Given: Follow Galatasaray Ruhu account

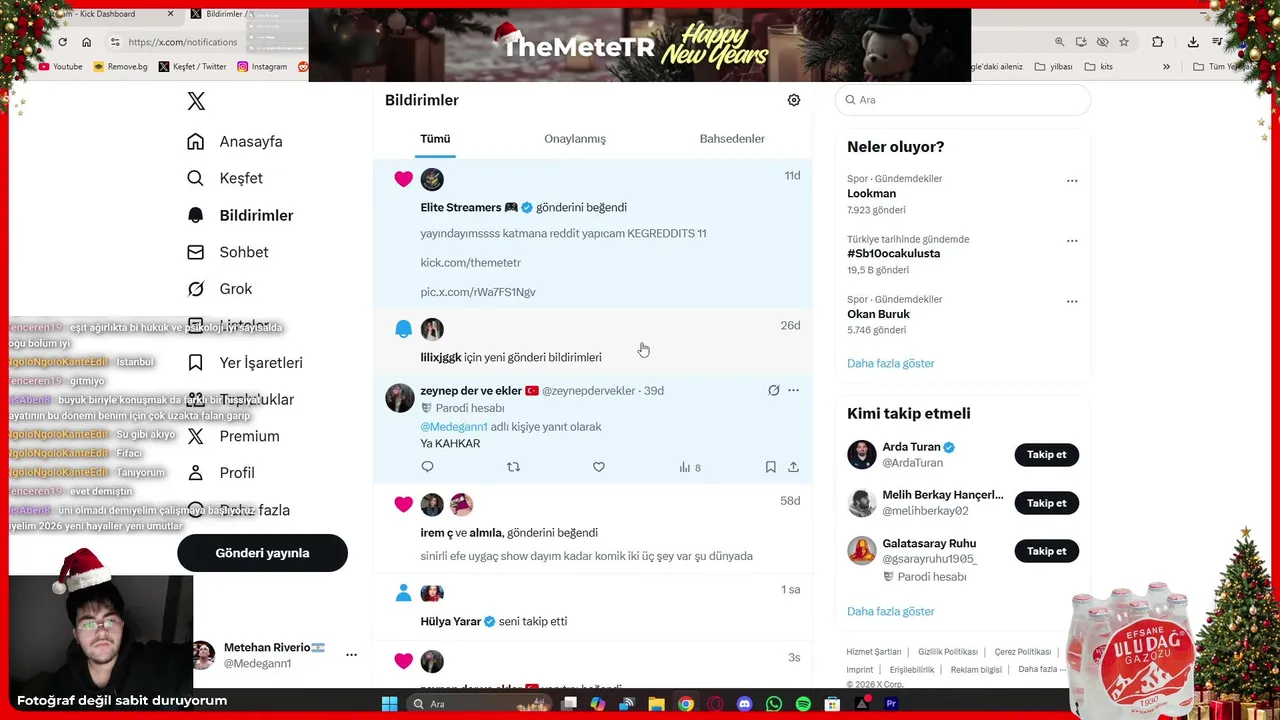Looking at the screenshot, I should [1046, 551].
